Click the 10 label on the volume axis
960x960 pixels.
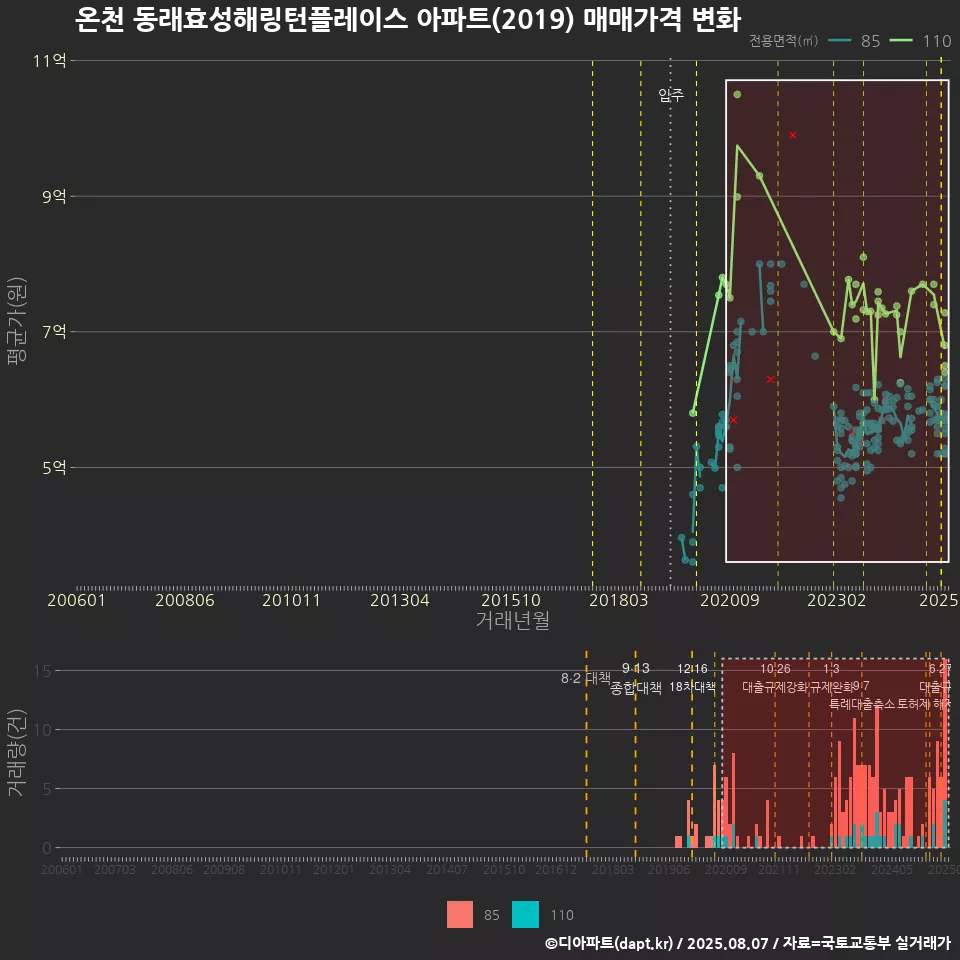click(42, 730)
